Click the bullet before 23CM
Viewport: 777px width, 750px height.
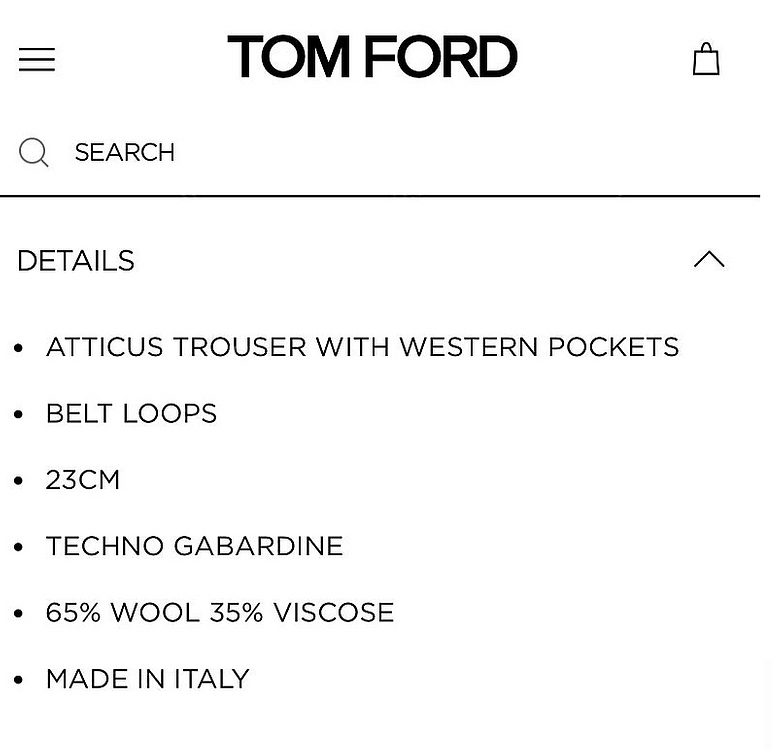tap(18, 481)
